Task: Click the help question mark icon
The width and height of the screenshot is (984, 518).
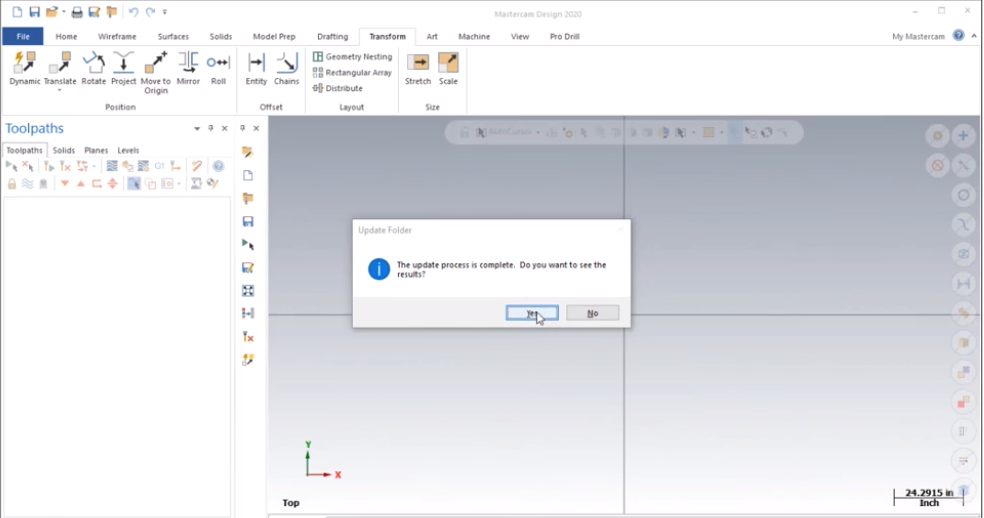Action: tap(958, 36)
